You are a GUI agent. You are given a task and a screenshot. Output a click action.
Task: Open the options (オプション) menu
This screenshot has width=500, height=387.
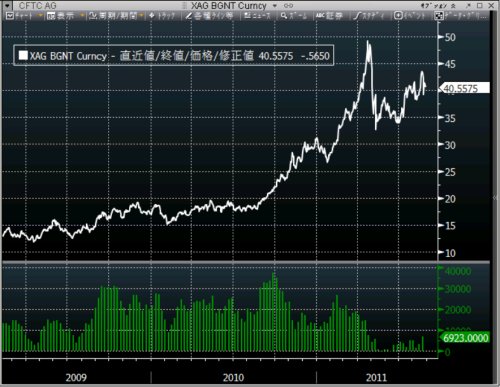click(x=434, y=6)
